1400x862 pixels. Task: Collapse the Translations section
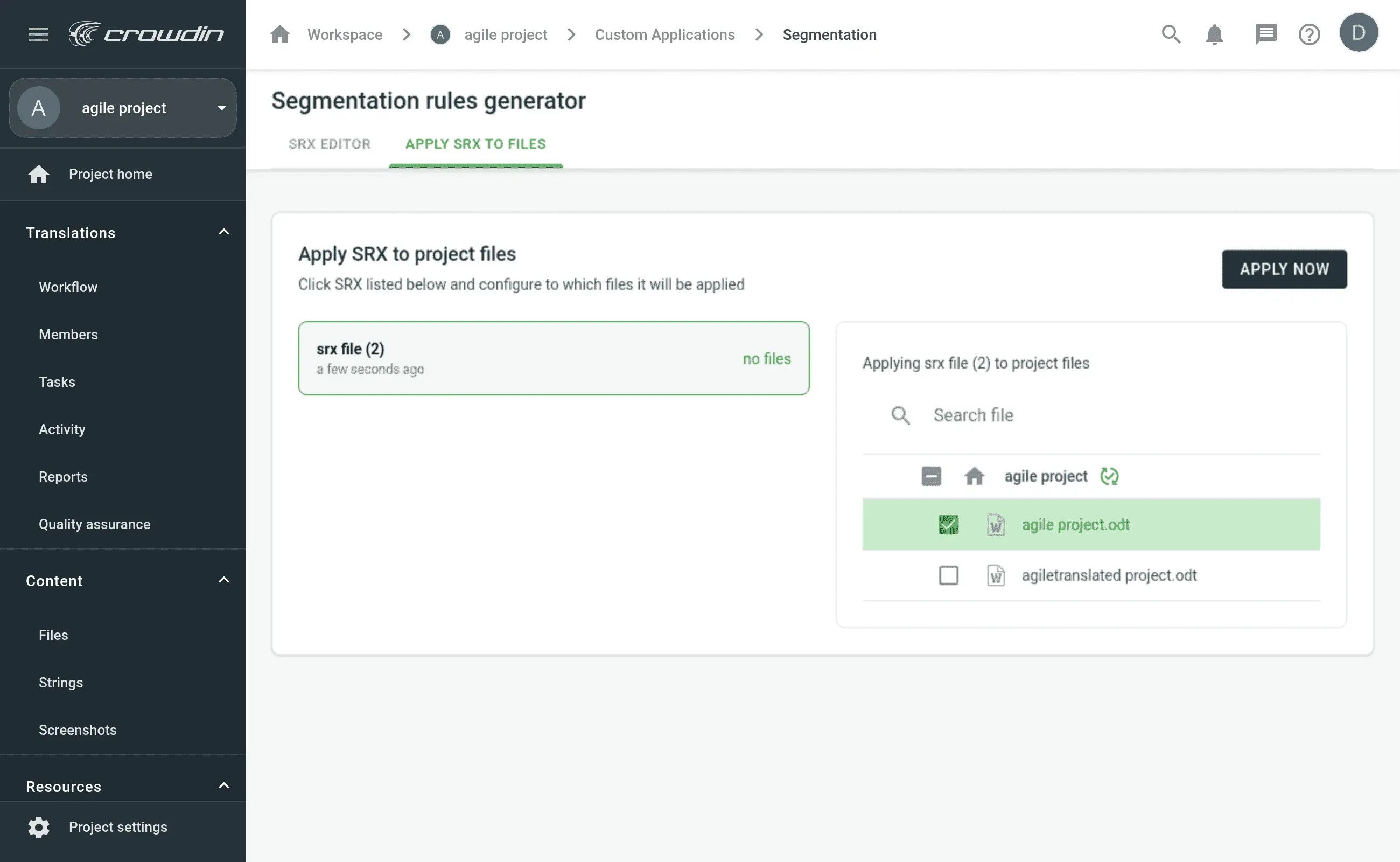pyautogui.click(x=223, y=232)
